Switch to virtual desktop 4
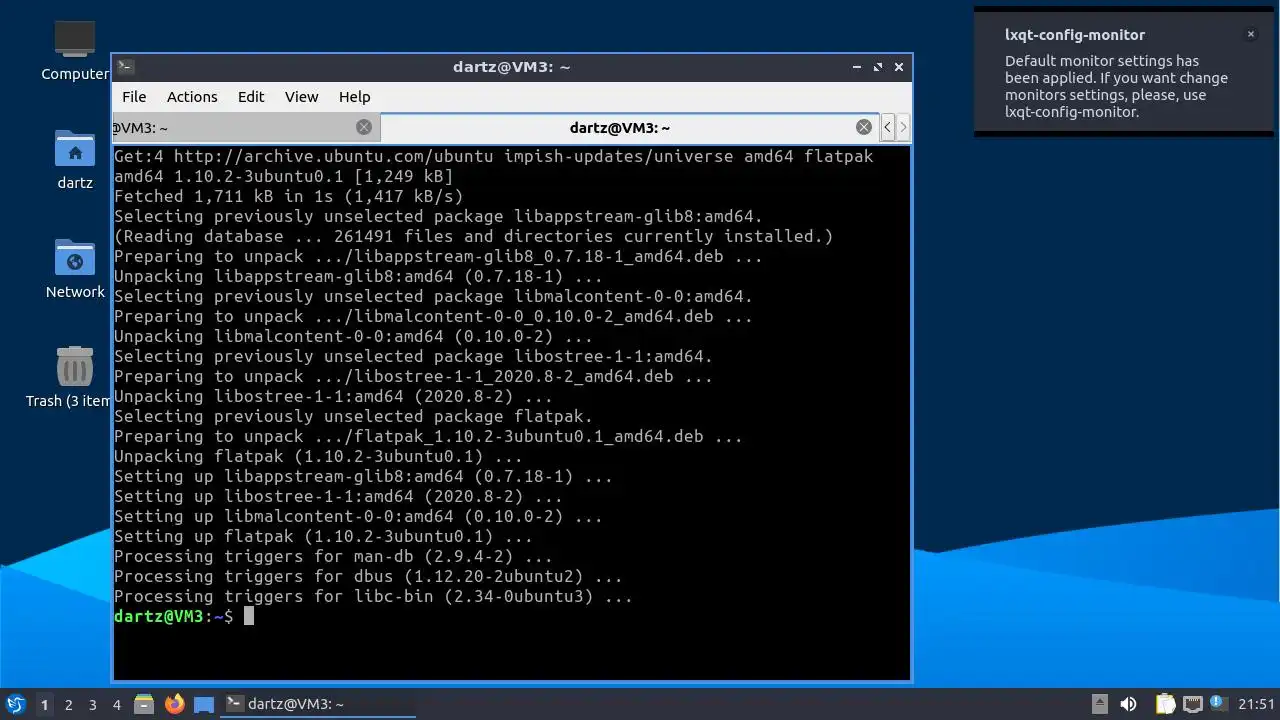The height and width of the screenshot is (720, 1280). pyautogui.click(x=116, y=704)
